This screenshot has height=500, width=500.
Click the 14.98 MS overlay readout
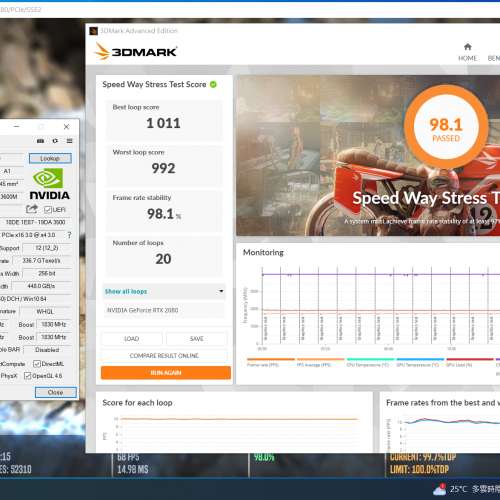pos(133,469)
